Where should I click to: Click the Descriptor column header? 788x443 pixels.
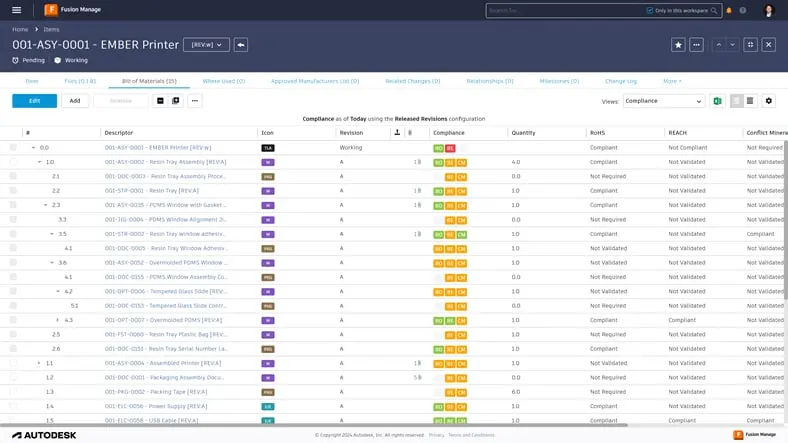(119, 133)
